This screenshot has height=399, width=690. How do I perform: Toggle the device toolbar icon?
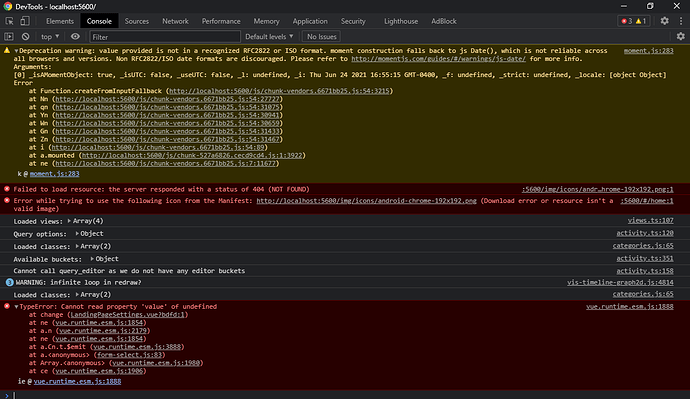(x=25, y=21)
